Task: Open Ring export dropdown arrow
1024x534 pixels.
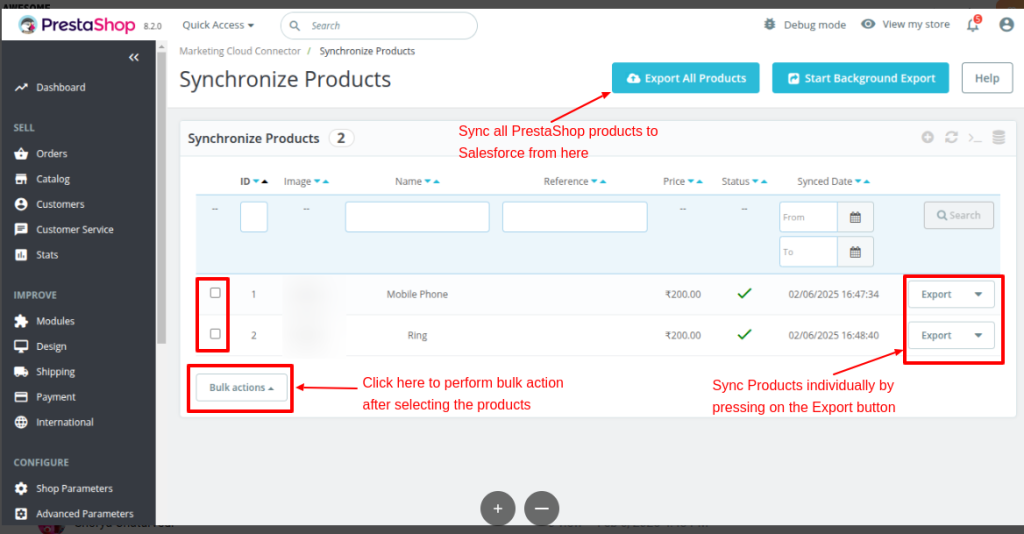Action: [x=978, y=336]
